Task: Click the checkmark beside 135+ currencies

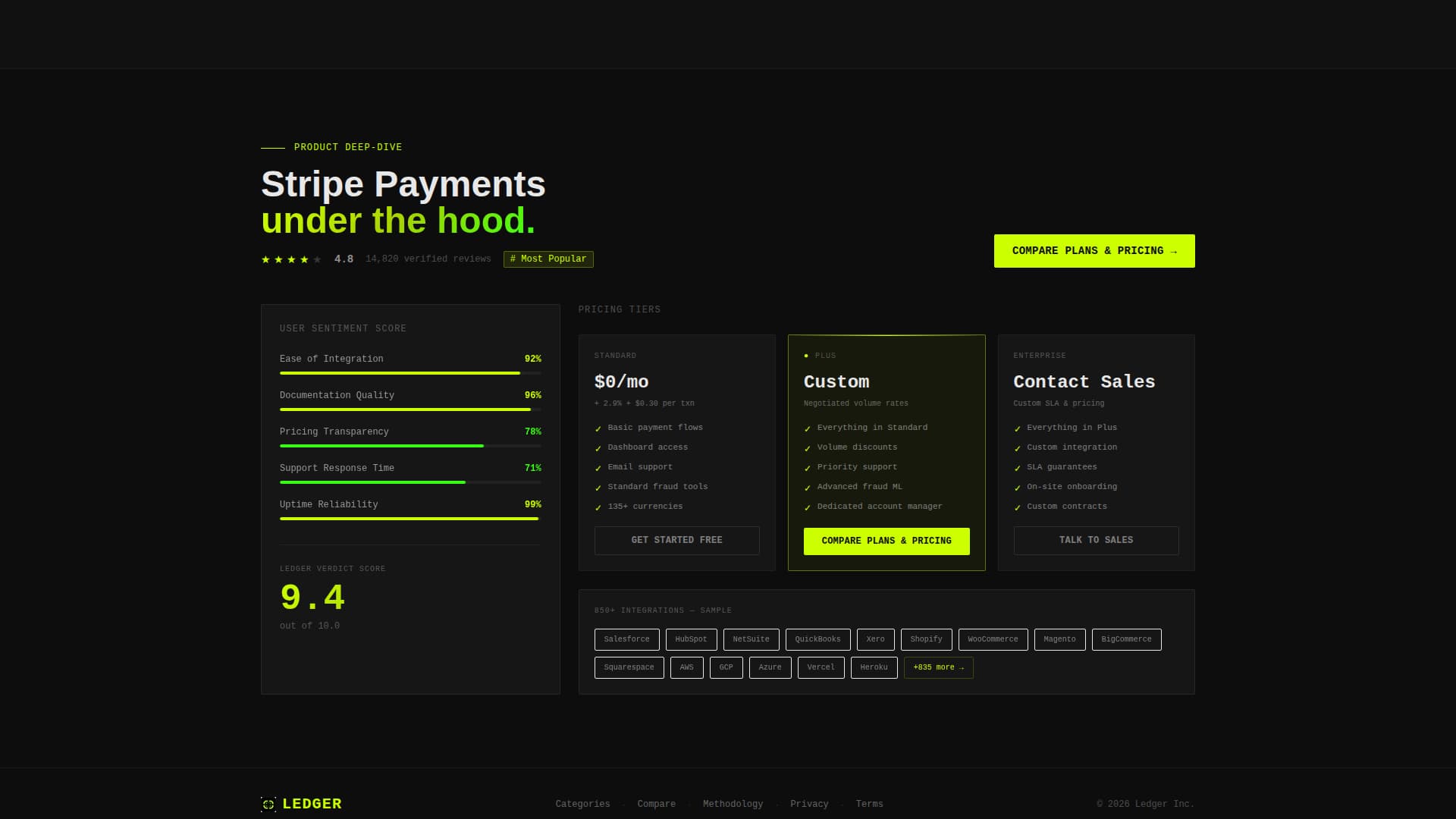Action: (598, 507)
